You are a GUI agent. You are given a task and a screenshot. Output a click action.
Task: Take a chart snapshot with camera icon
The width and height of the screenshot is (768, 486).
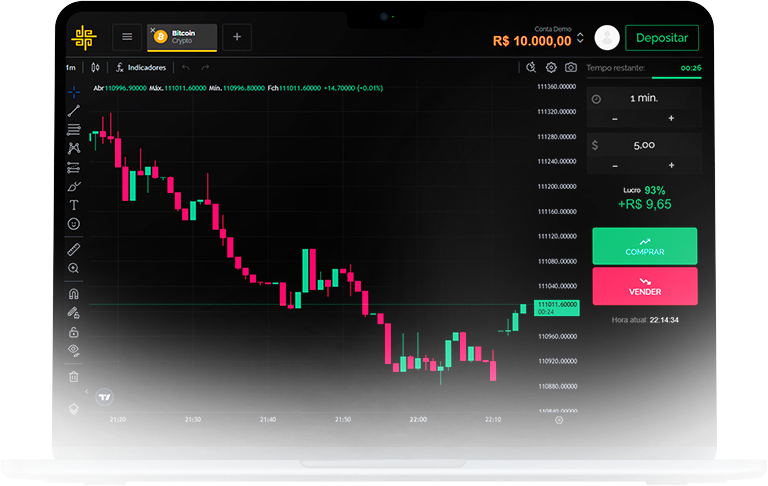(x=570, y=67)
